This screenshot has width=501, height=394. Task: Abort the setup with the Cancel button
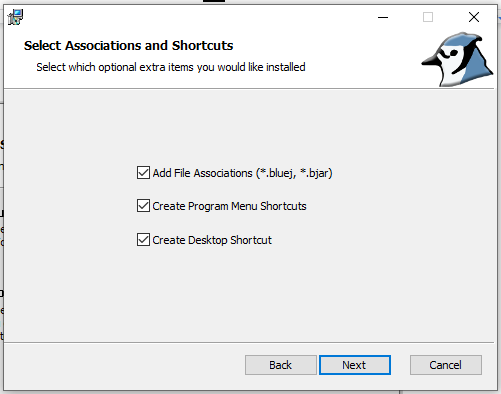click(446, 365)
